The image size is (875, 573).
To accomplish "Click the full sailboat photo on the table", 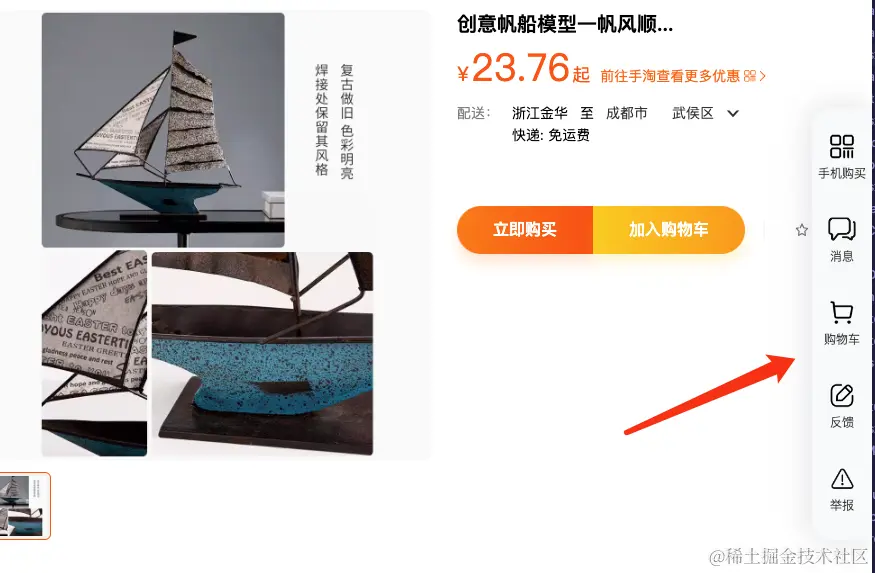I will [163, 130].
